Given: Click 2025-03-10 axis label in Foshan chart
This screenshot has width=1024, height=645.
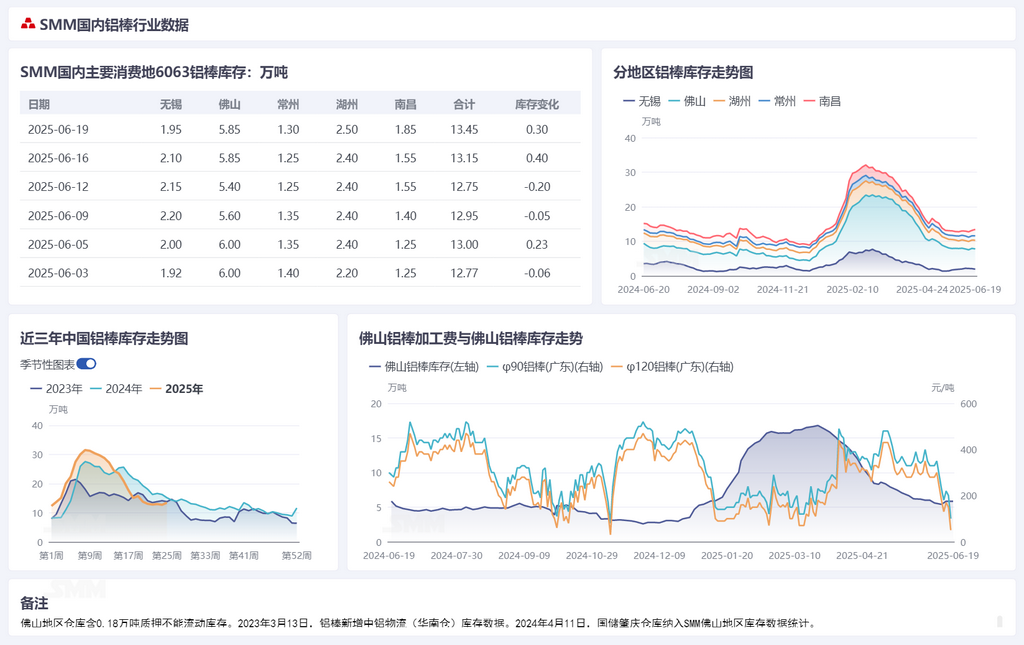Looking at the screenshot, I should 794,556.
